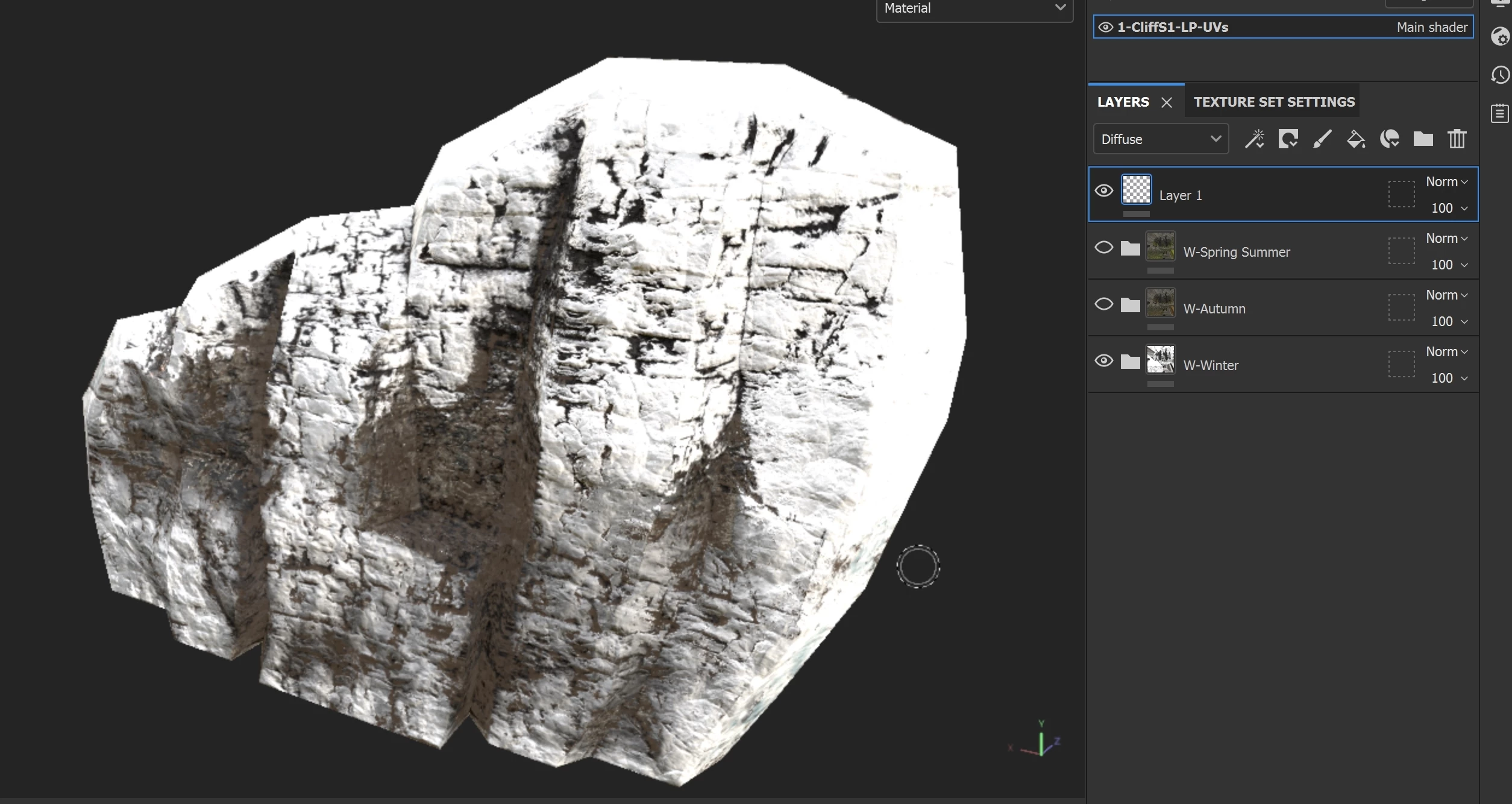Screen dimensions: 1512x804
Task: Click the W-Winter folder thumbnail
Action: (1160, 360)
